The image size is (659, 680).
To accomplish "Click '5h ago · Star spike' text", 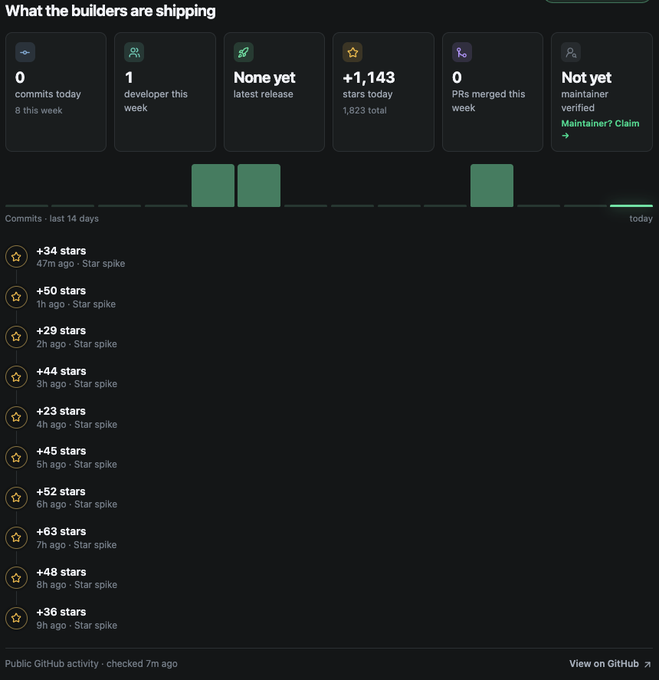I will click(x=77, y=464).
